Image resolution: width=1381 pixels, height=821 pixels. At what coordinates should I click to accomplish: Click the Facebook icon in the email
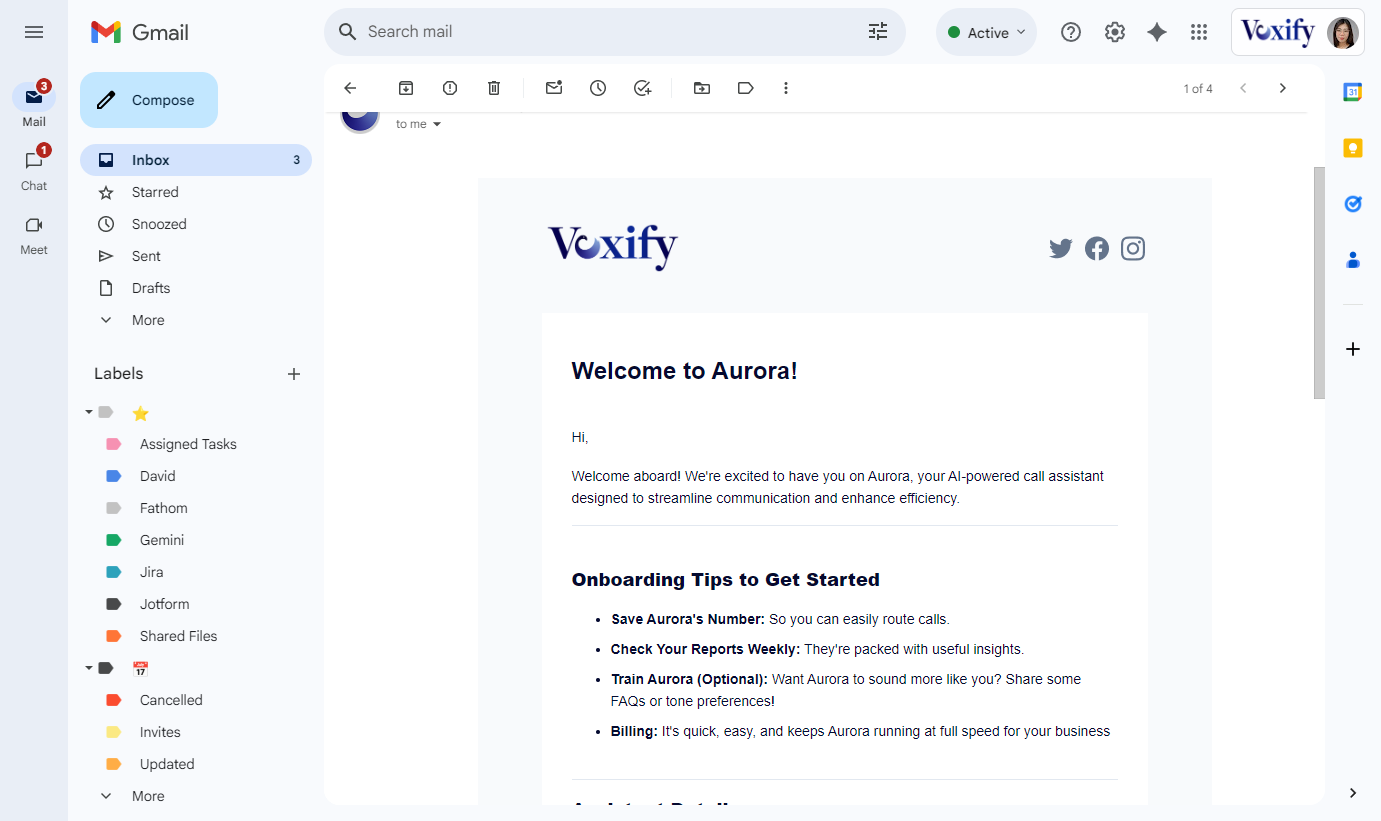coord(1097,248)
